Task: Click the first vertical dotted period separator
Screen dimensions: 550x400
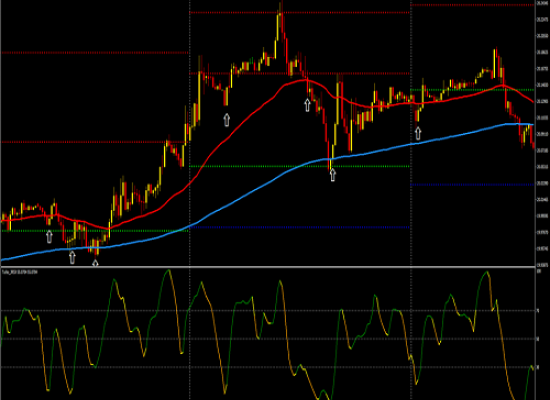Action: coord(190,200)
